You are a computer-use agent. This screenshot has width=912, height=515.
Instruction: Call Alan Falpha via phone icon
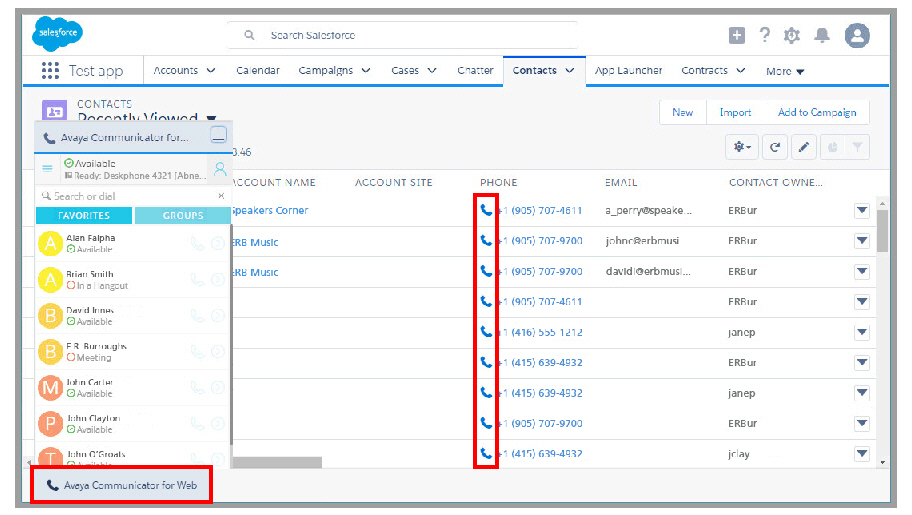197,243
